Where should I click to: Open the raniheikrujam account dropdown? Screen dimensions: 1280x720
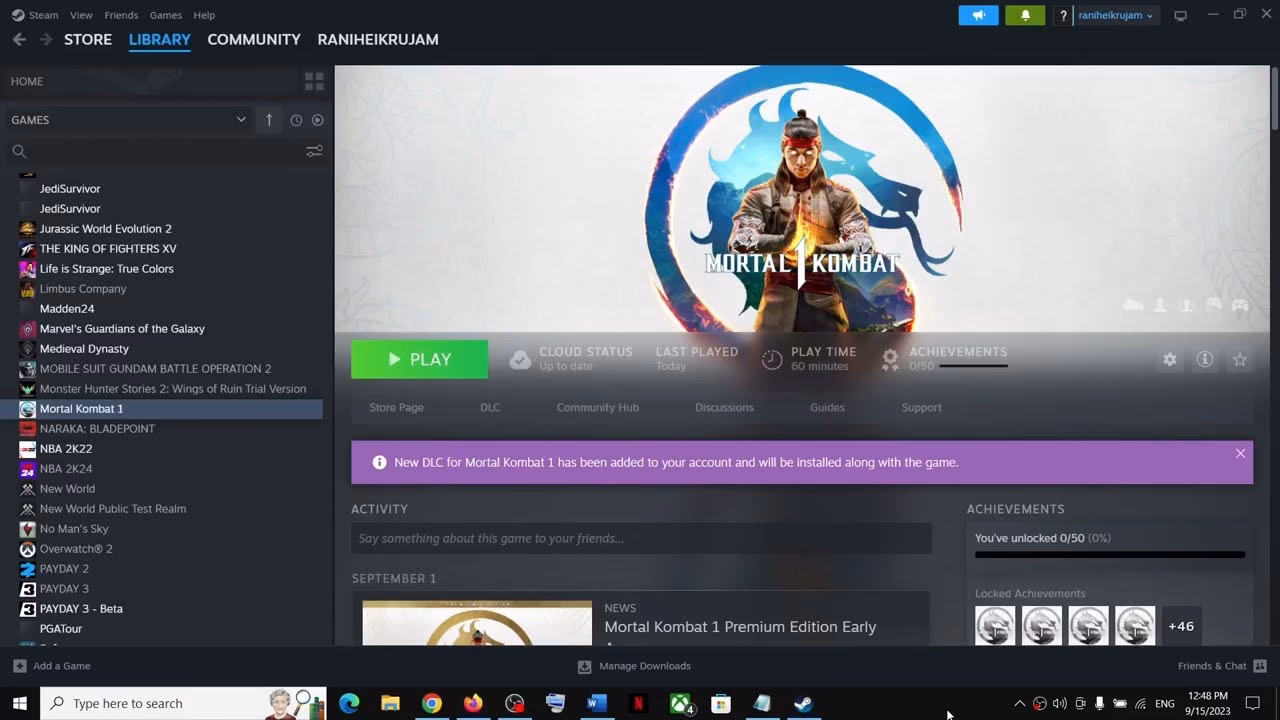[x=1115, y=15]
